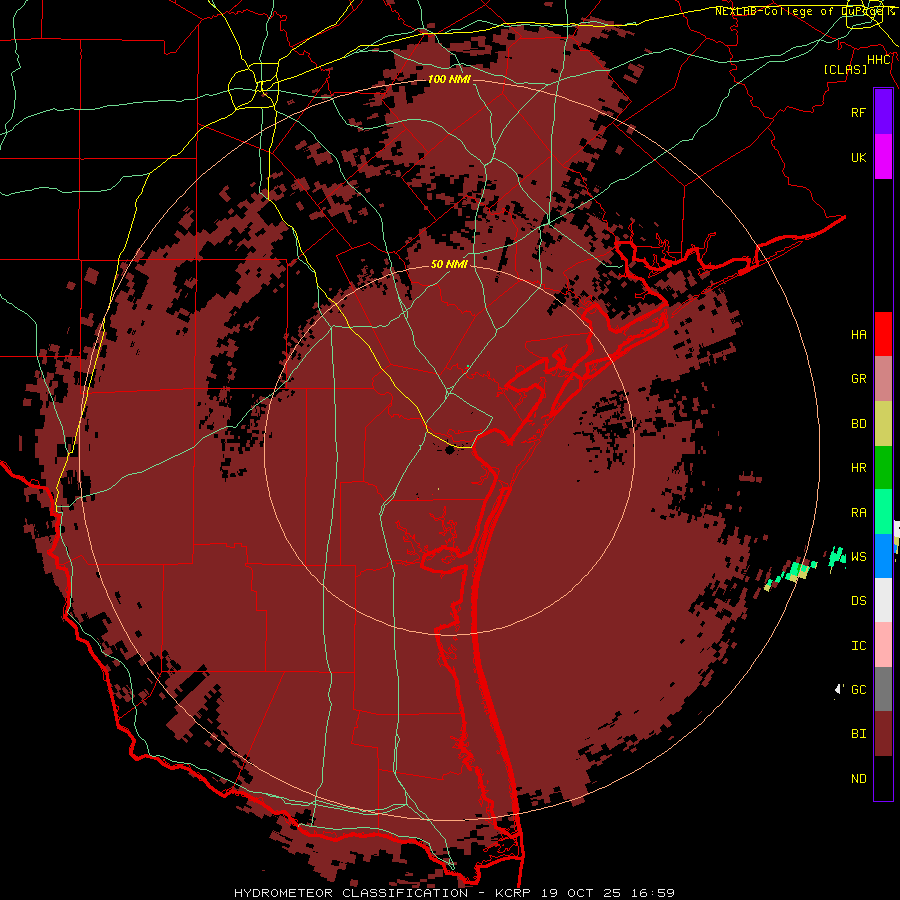Click the dusty pink GR legend swatch
This screenshot has height=900, width=900.
point(883,379)
